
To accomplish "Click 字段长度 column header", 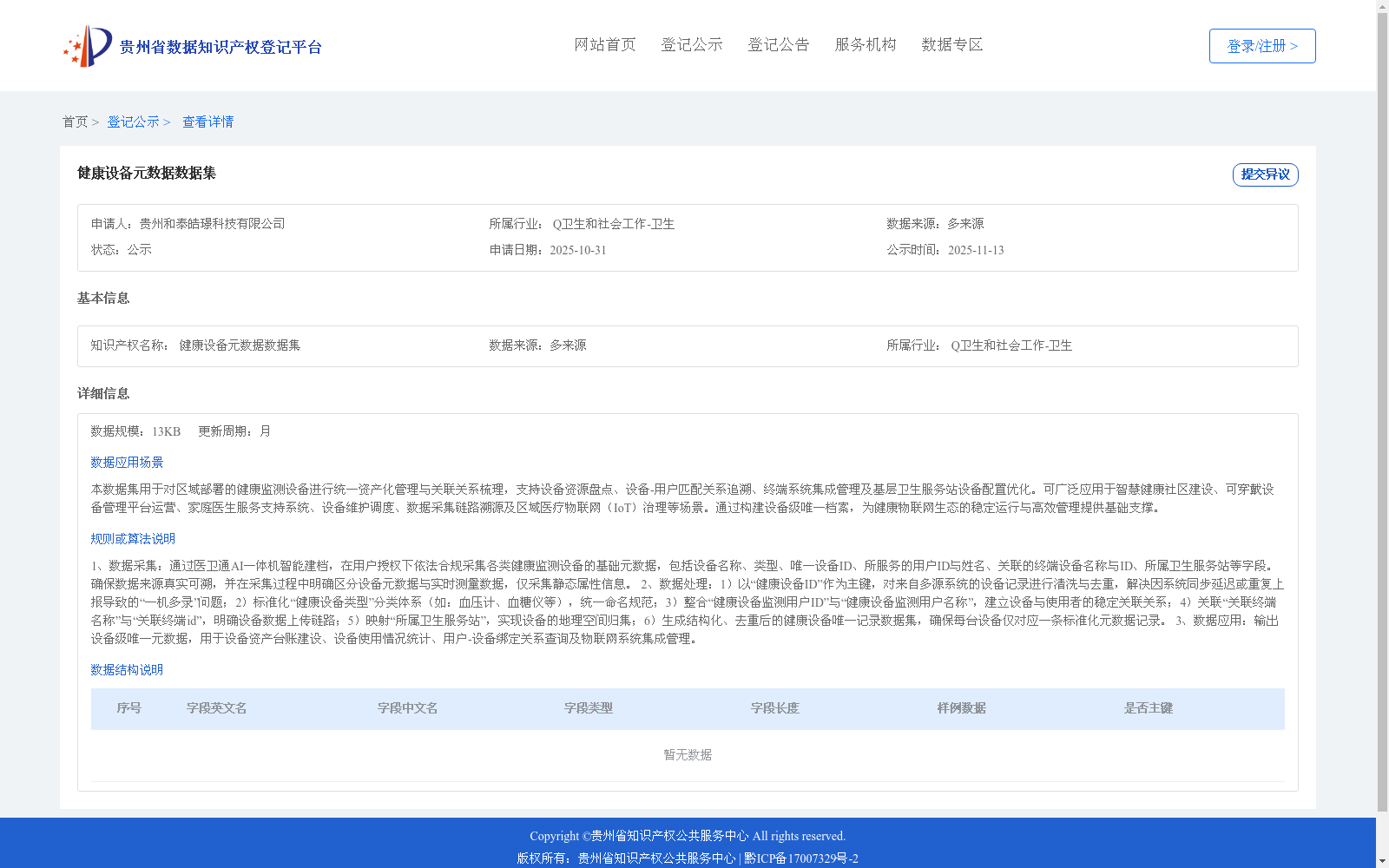I will coord(775,708).
